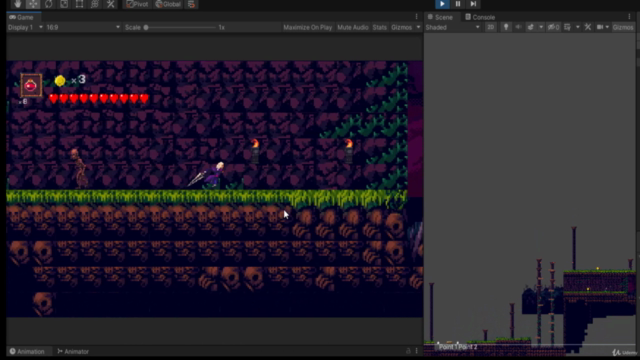Image resolution: width=640 pixels, height=360 pixels.
Task: Open the Scene camera dropdown arrow
Action: [607, 27]
